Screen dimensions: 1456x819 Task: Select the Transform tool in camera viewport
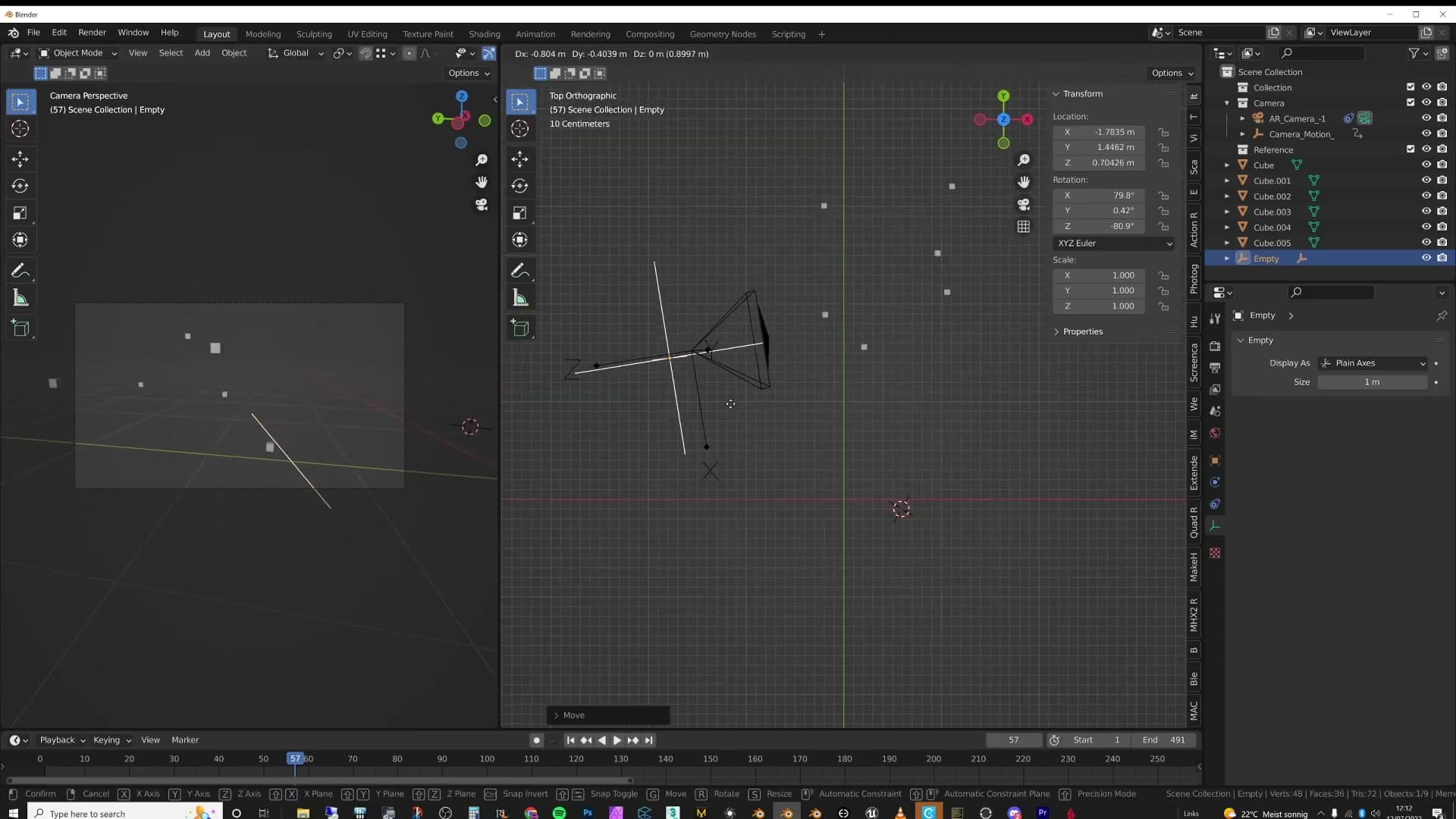(20, 240)
